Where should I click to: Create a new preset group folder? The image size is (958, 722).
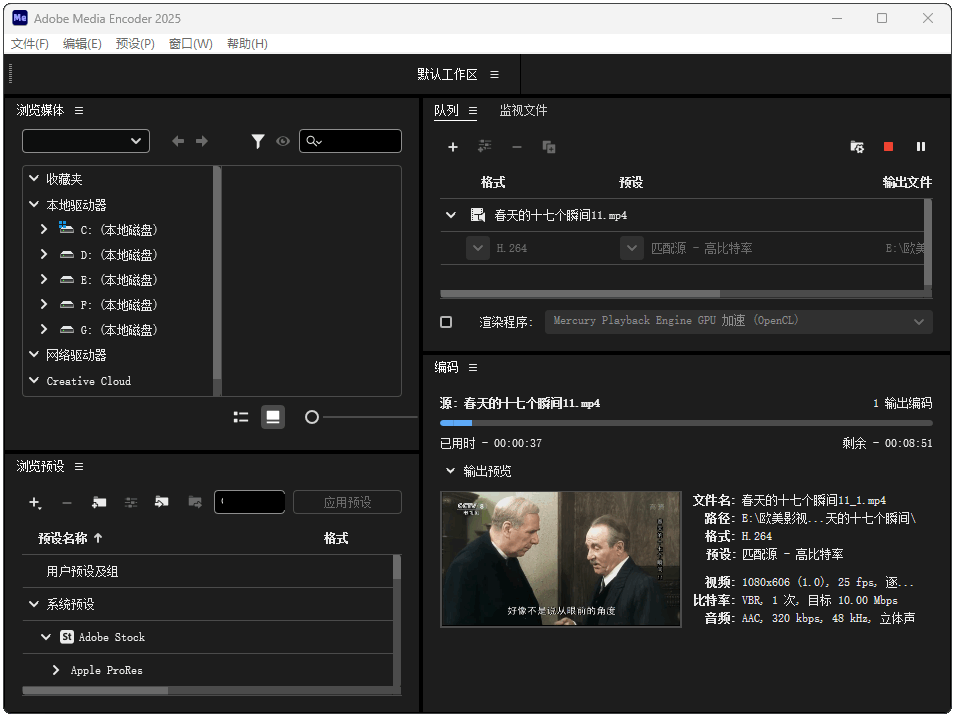99,502
